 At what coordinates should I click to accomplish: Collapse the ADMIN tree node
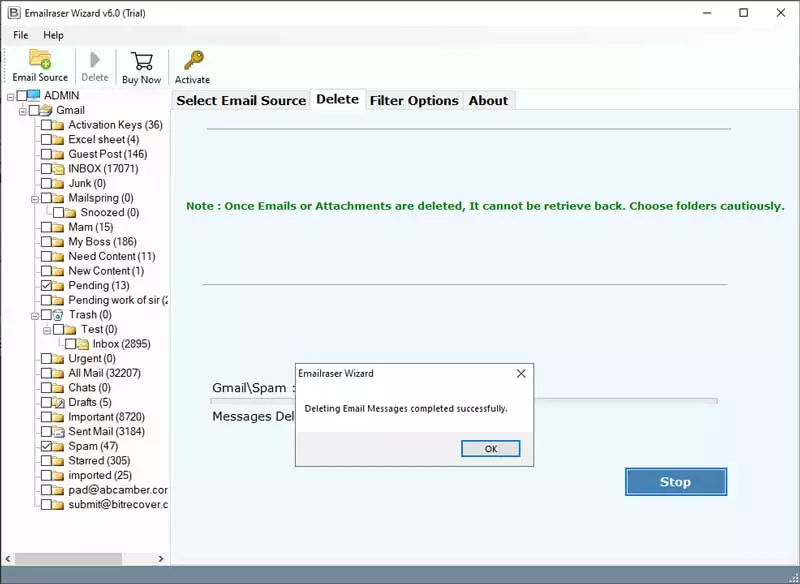[10, 96]
